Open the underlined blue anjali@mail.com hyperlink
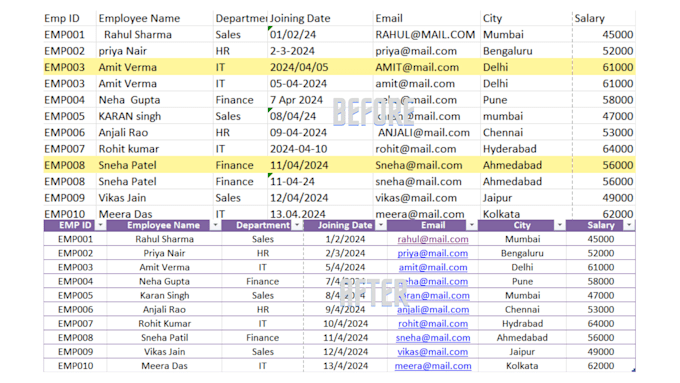Screen dimensions: 680x383 click(433, 310)
